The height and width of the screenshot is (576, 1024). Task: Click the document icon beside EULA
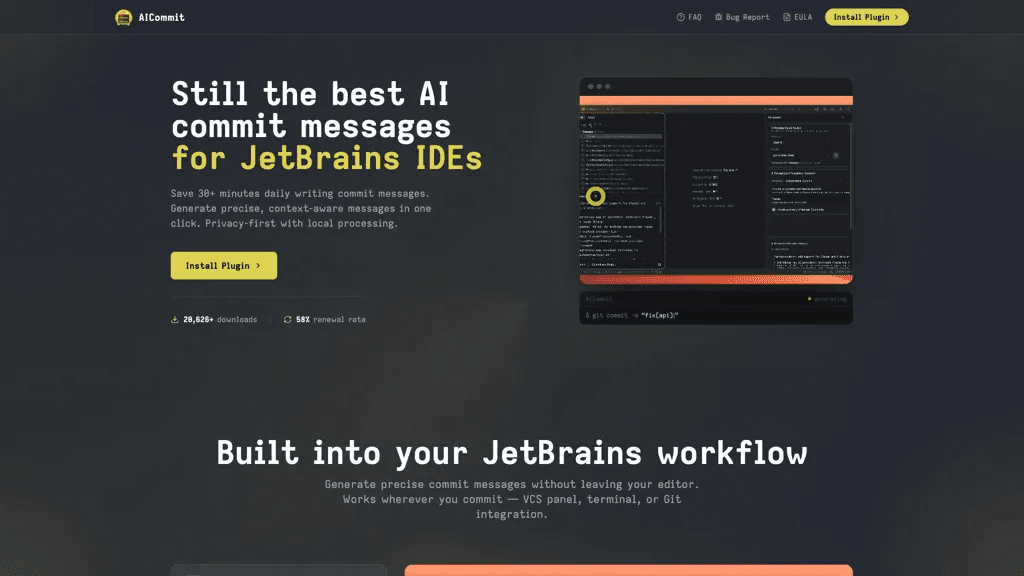(x=787, y=17)
